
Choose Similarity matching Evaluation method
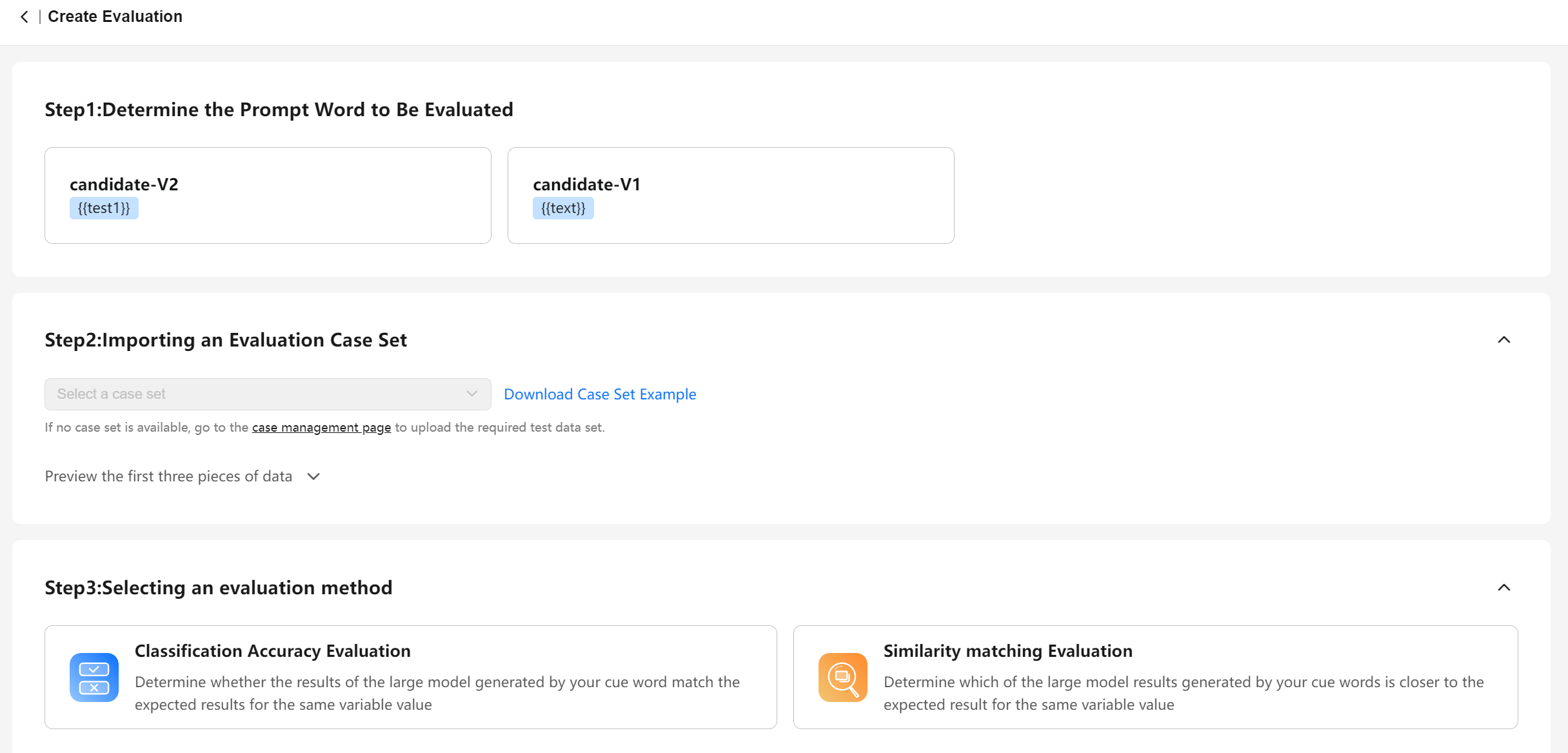point(1155,678)
